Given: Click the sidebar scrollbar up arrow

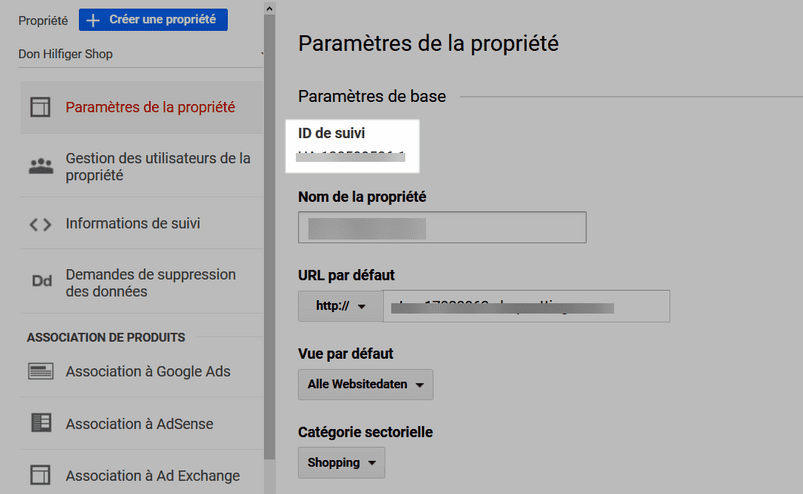Looking at the screenshot, I should pos(269,9).
